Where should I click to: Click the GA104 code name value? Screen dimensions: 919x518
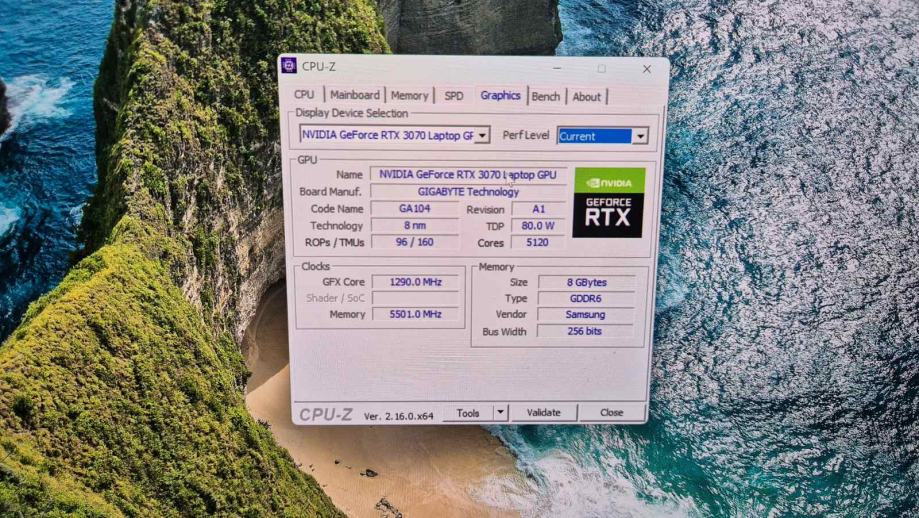415,209
